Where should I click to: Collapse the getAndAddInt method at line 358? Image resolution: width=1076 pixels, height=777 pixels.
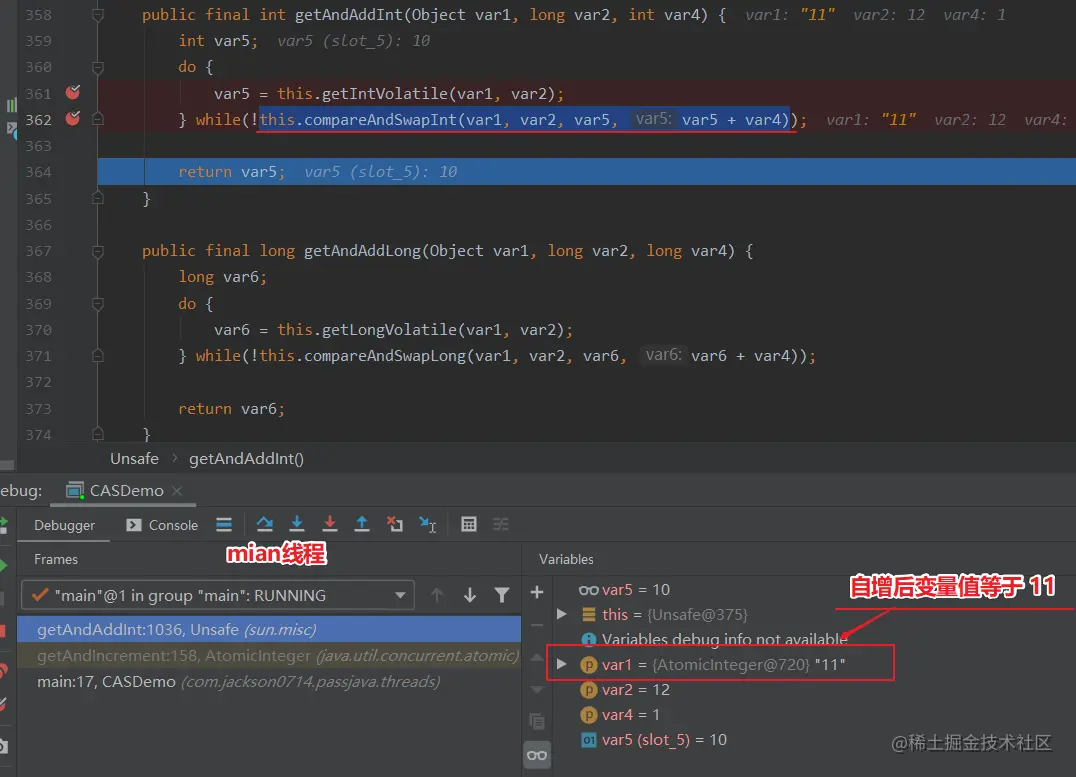coord(97,14)
